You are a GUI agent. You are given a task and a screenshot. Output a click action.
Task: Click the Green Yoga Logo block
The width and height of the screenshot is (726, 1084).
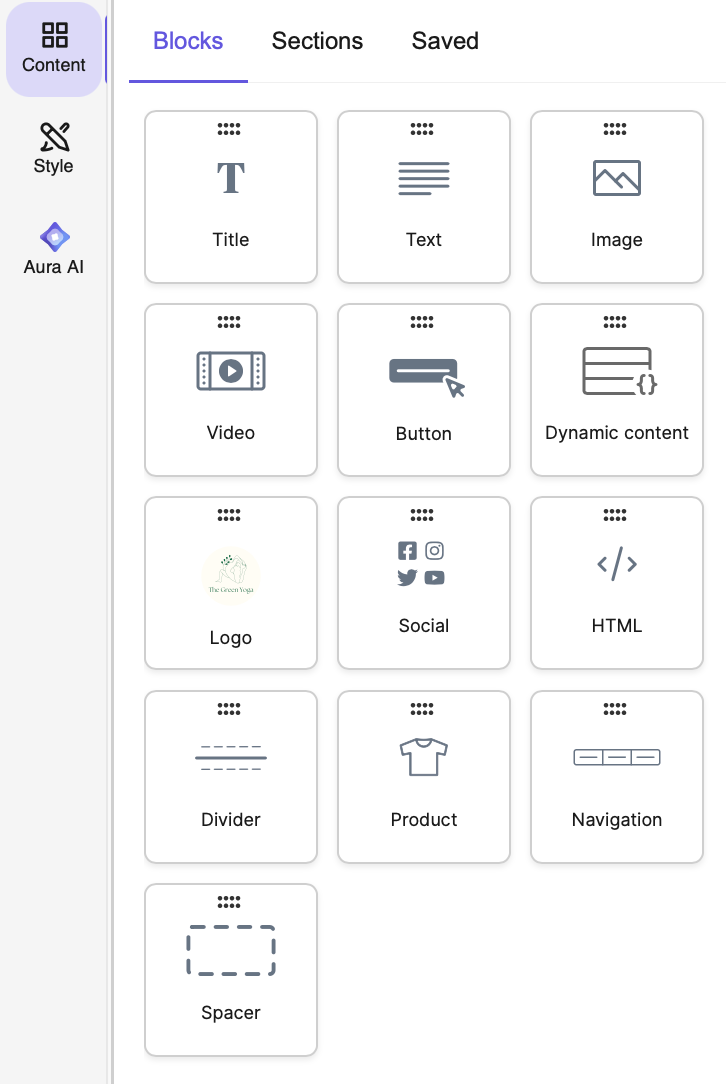[231, 583]
